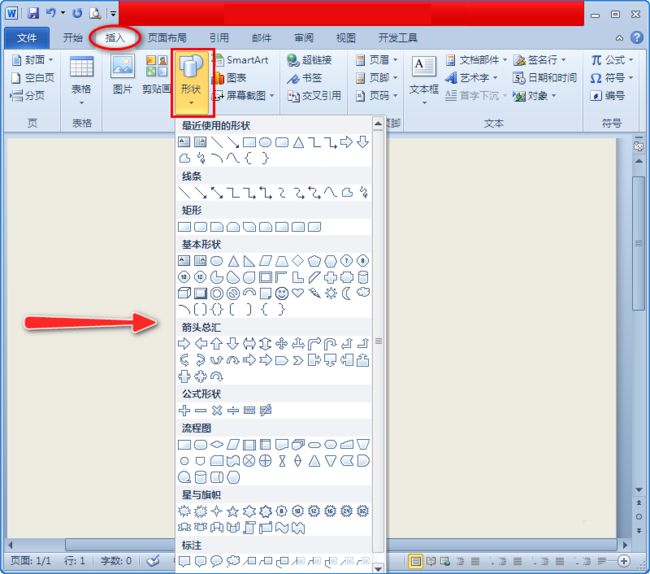Image resolution: width=650 pixels, height=574 pixels.
Task: Open the References tab
Action: 219,38
